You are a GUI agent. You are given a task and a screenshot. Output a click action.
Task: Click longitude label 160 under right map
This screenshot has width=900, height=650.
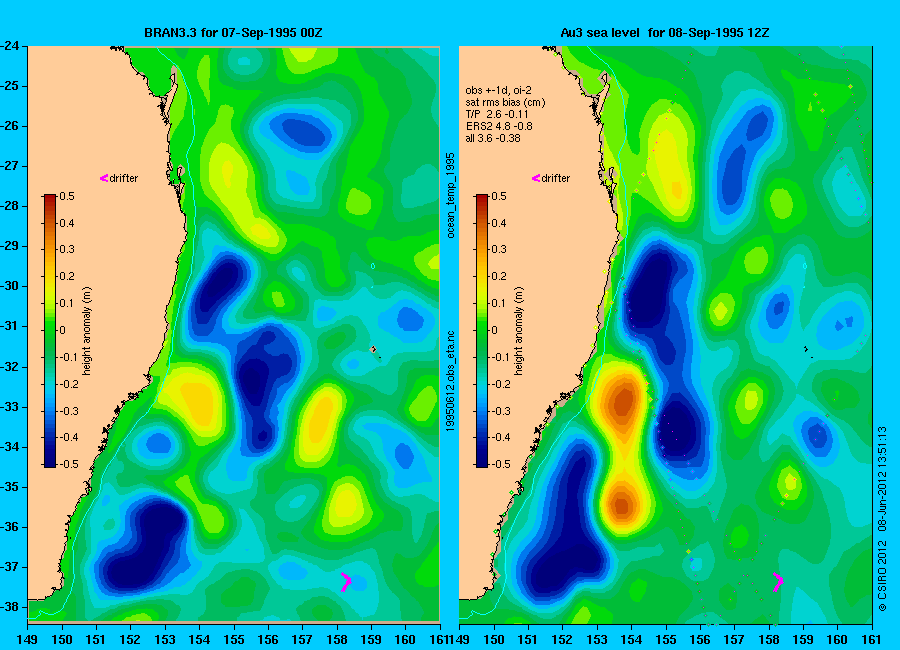[x=837, y=640]
